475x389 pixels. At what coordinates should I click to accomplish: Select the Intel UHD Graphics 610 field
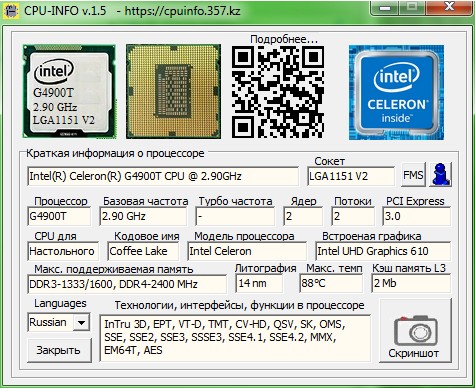point(383,251)
